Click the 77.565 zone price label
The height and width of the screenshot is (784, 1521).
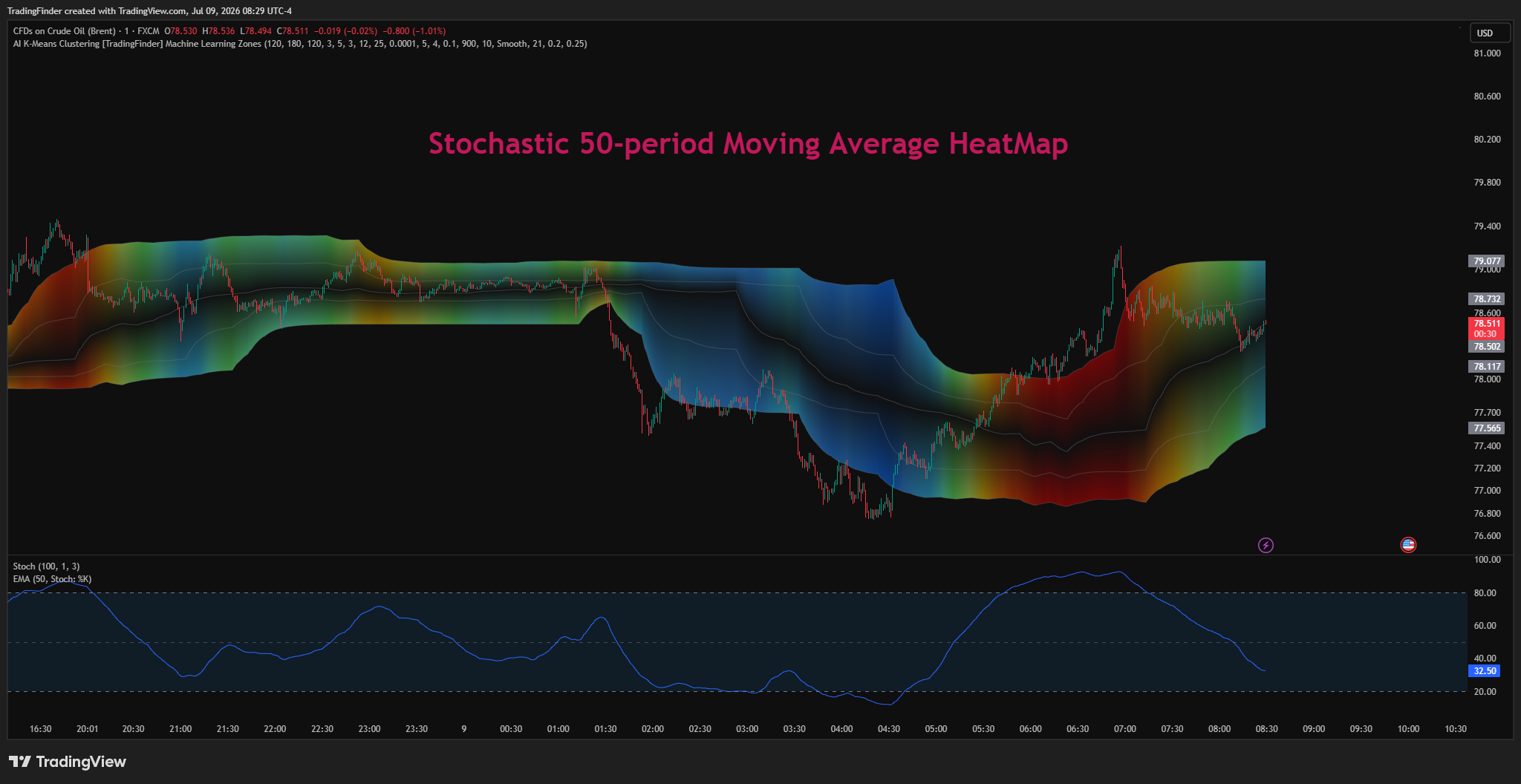1487,428
